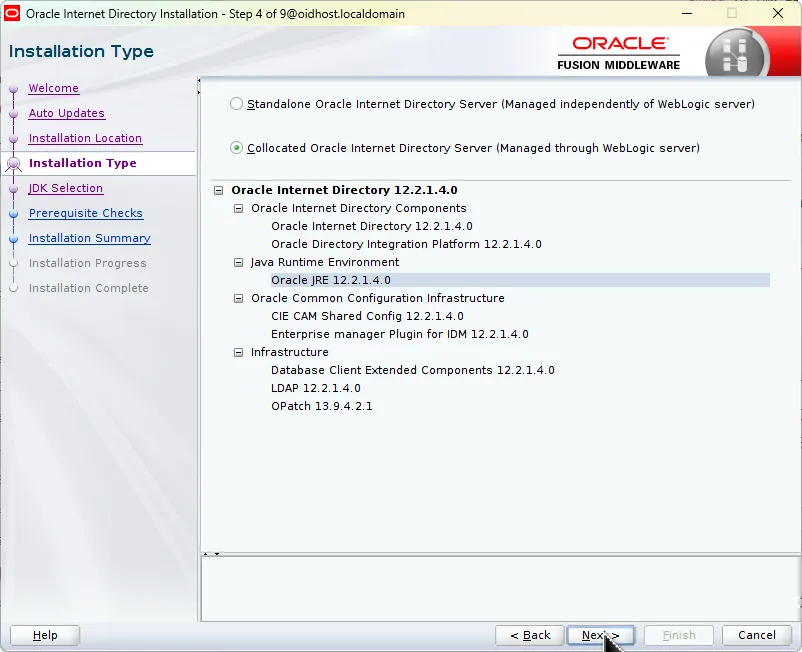Select CIE CAM Shared Config 12.2.1.4.0 row
This screenshot has height=652, width=802.
[x=367, y=317]
